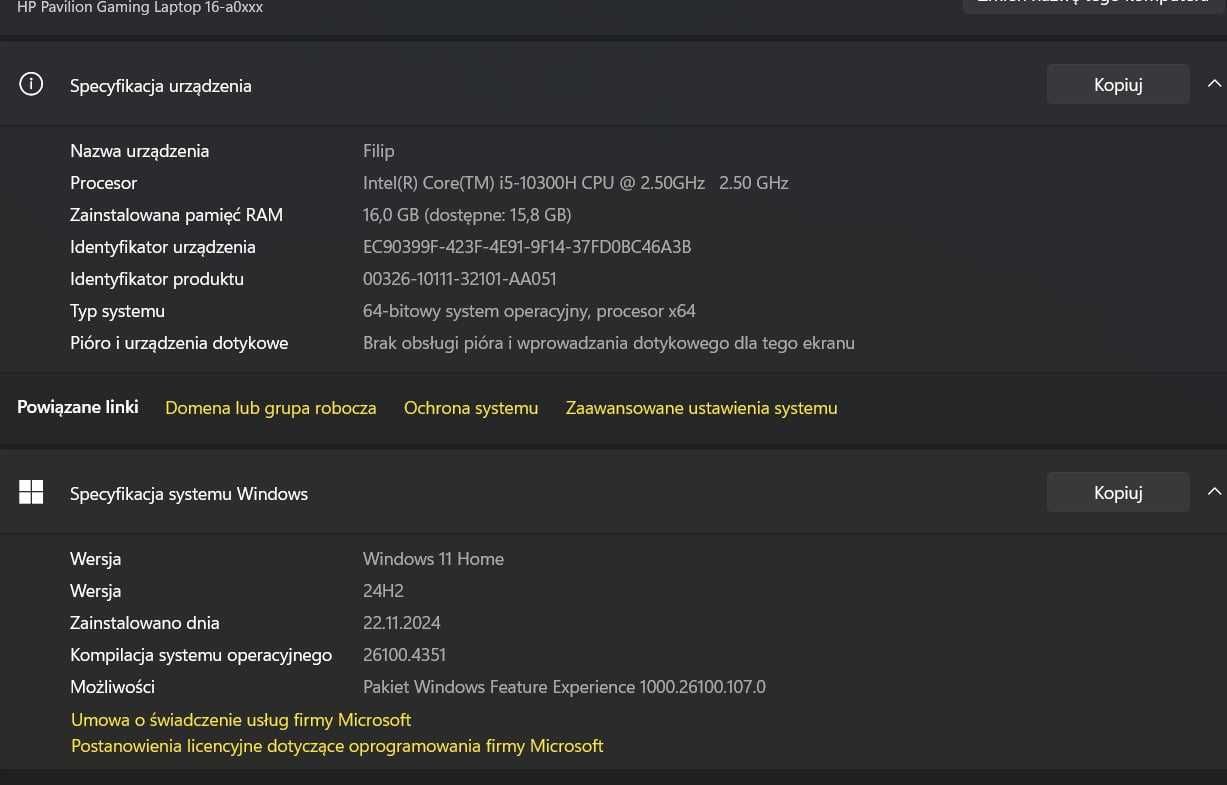Select the processor value Intel Core i5-10300H
The height and width of the screenshot is (785, 1227).
click(576, 183)
